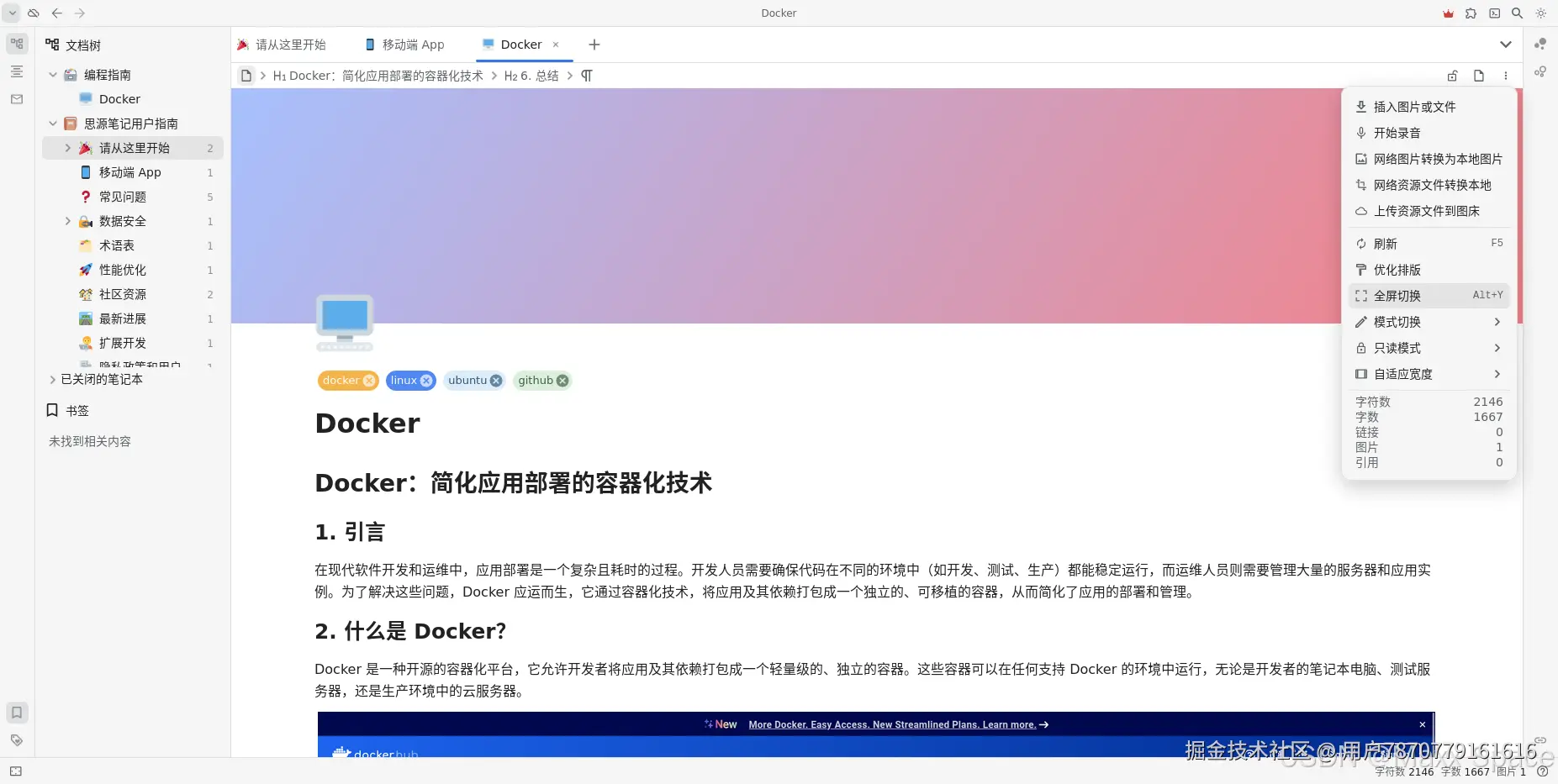Toggle fullscreen via 全屏切换
Viewport: 1558px width, 784px height.
(1429, 296)
